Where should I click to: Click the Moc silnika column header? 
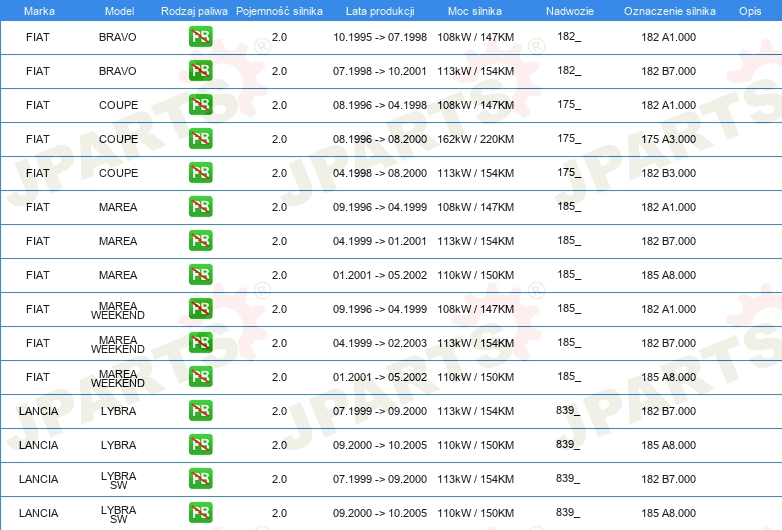(475, 11)
